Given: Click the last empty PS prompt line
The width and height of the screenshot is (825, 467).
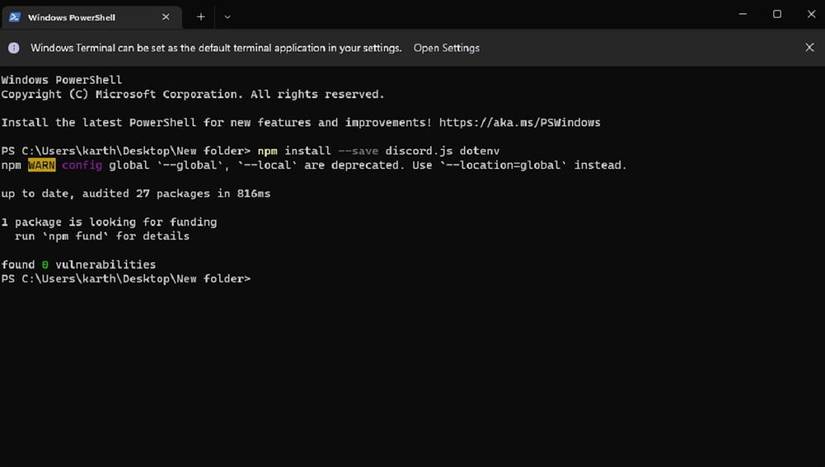Looking at the screenshot, I should 126,279.
